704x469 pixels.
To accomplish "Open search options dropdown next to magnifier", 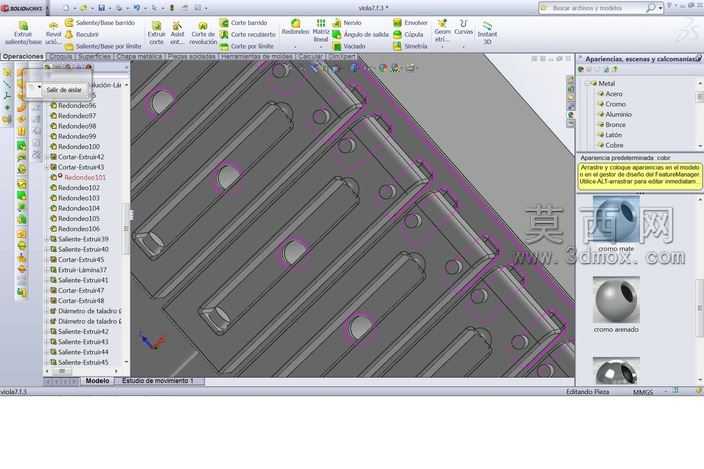I will 660,8.
